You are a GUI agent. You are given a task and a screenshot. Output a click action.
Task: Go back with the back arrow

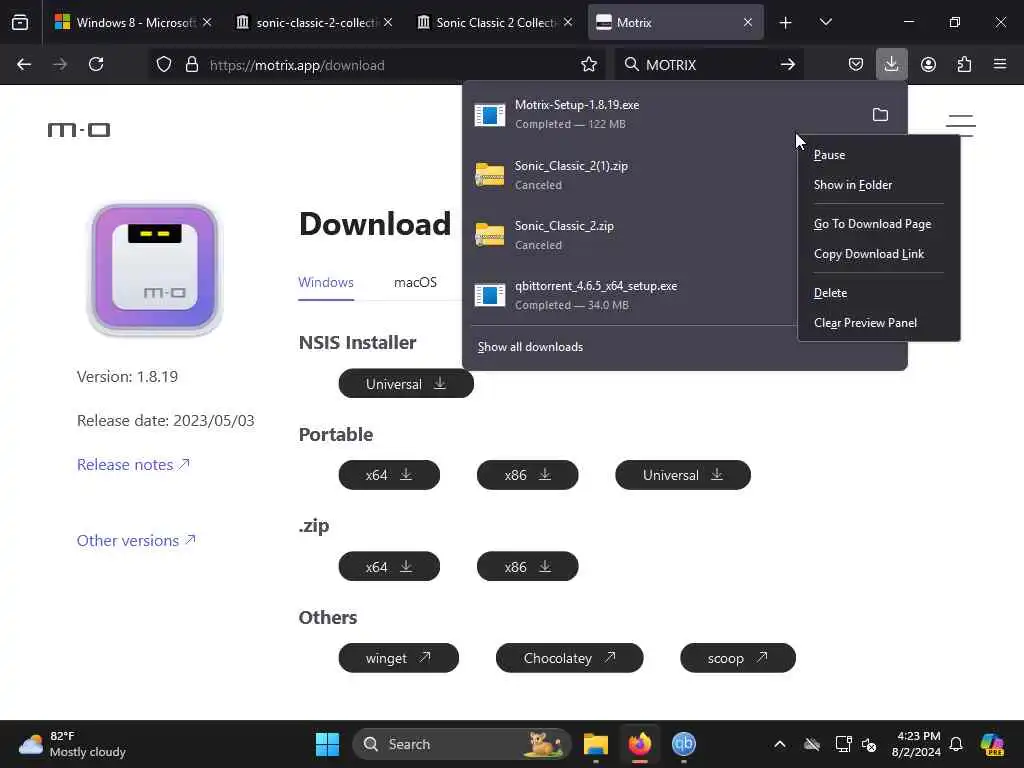pyautogui.click(x=24, y=65)
